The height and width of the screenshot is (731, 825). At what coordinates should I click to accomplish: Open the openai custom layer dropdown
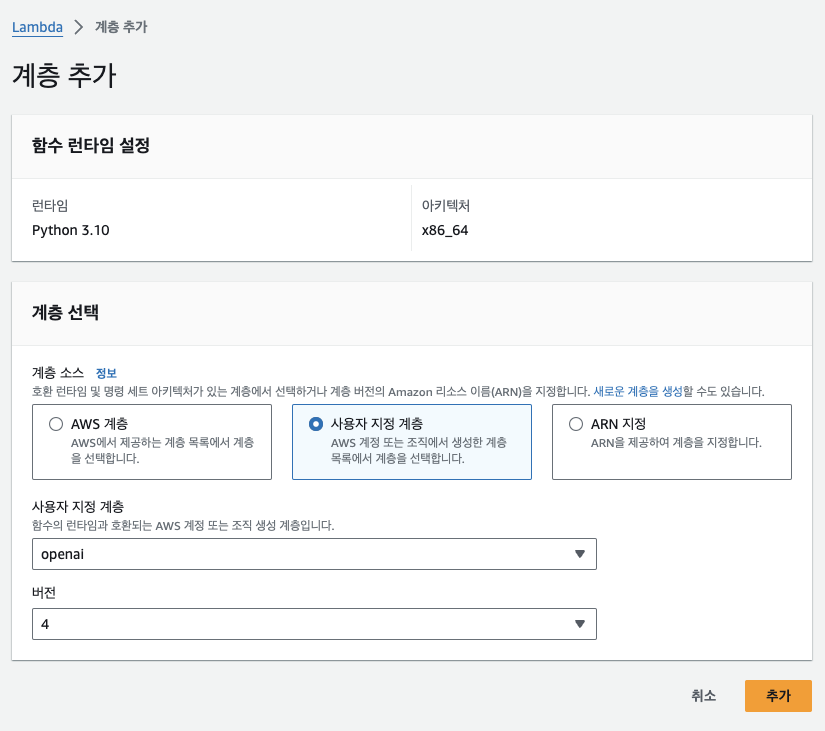(x=314, y=554)
